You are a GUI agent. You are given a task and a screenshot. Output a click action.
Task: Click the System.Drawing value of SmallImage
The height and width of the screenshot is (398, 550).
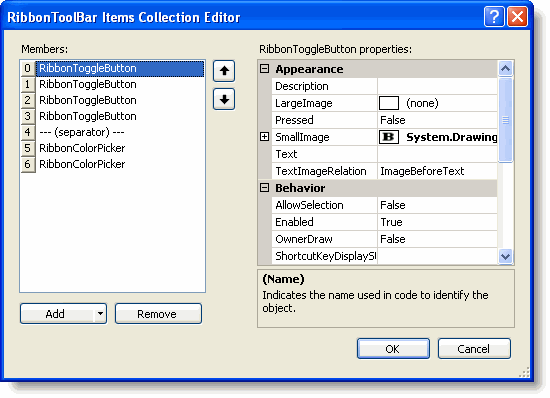coord(451,137)
